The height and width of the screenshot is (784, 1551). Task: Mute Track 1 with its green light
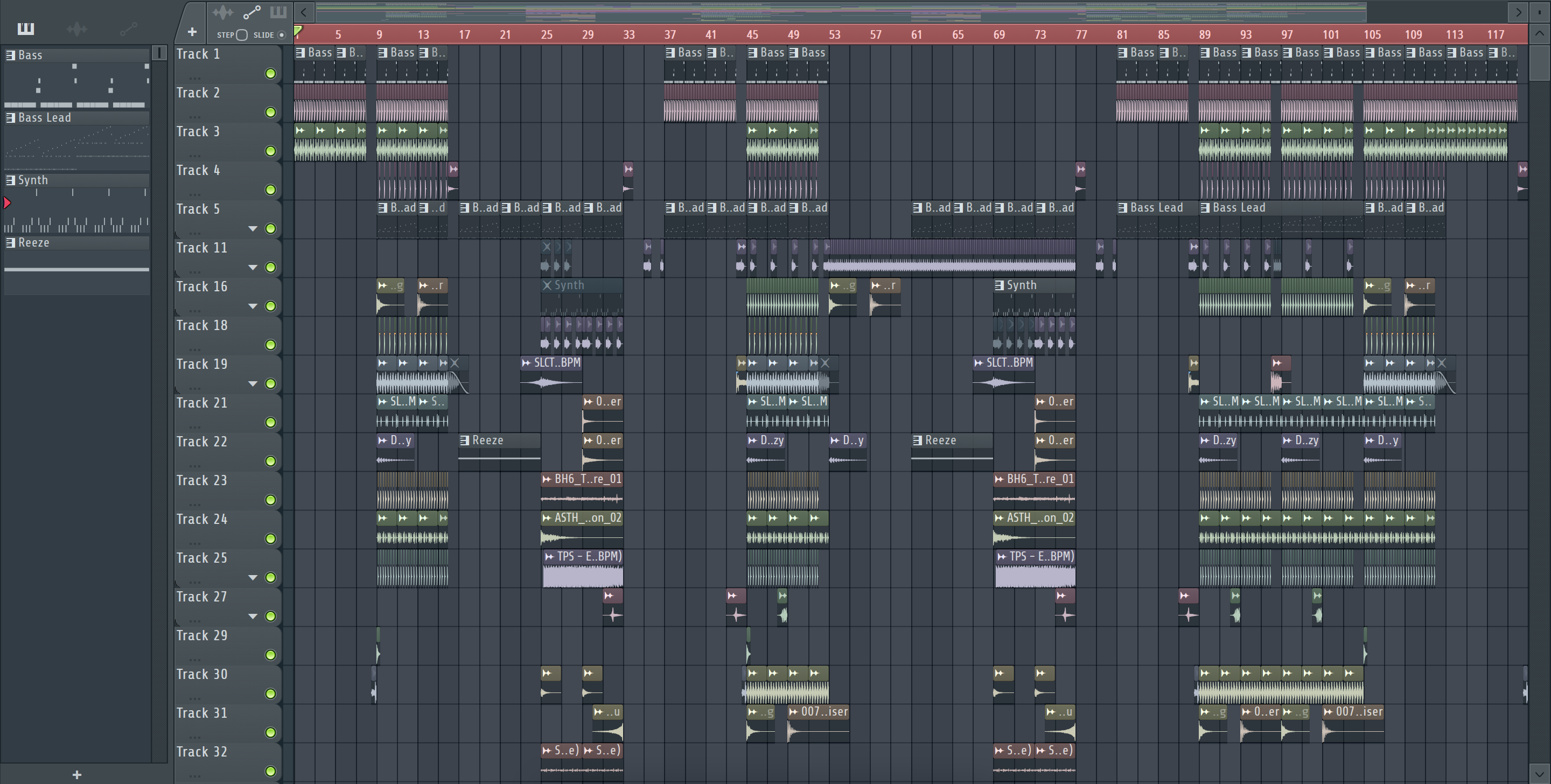[x=271, y=73]
